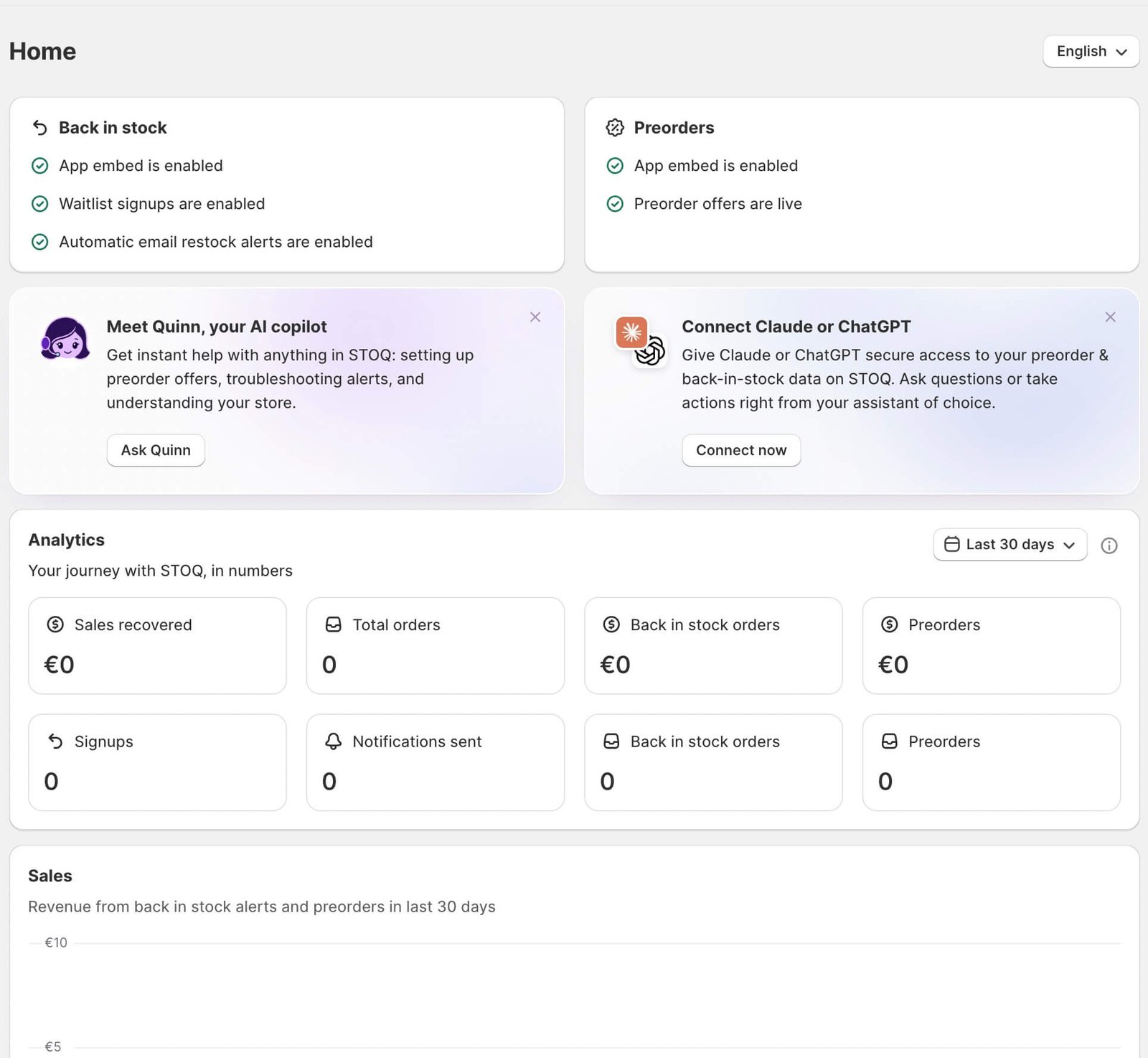Click the calendar icon in date range button
This screenshot has height=1058, width=1148.
tap(952, 545)
